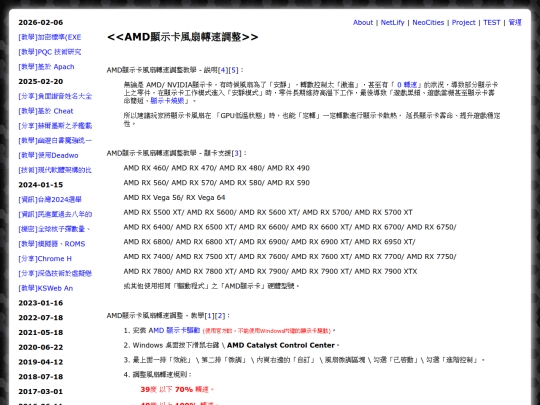Viewport: 540px width, 405px height.
Task: Open the [資訊]台灣2024選舉 sidebar article
Action: tap(50, 199)
